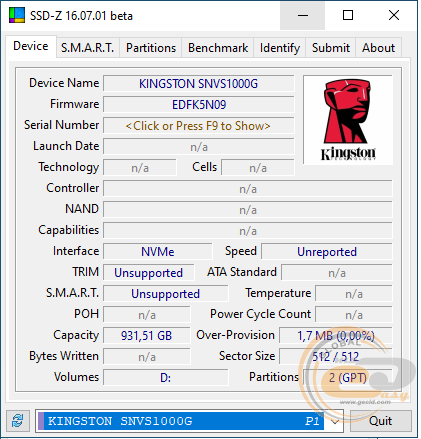Click the Sector Size value 512 / 512
The width and height of the screenshot is (421, 439).
click(x=336, y=357)
